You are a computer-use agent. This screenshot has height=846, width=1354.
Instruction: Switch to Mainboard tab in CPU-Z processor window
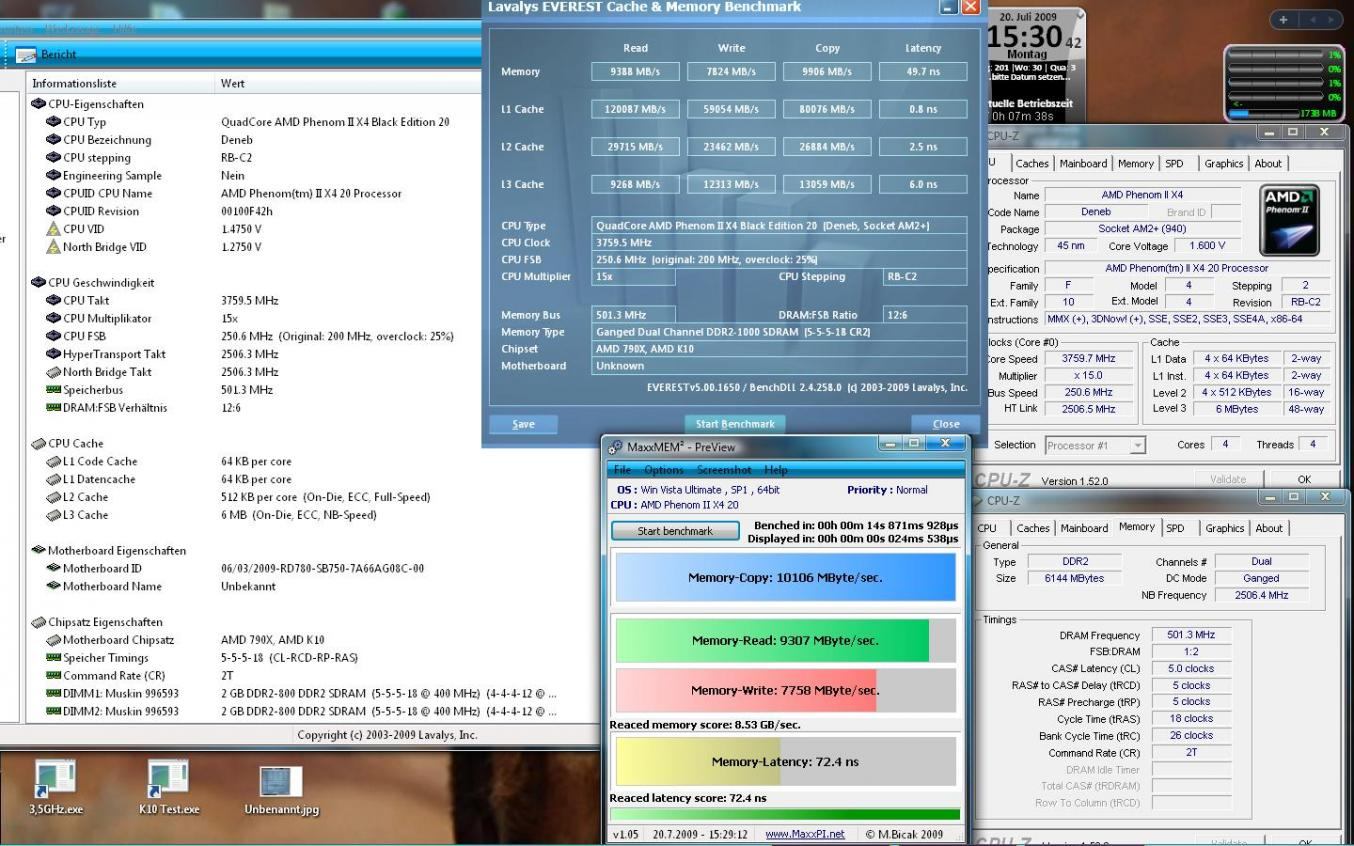[x=1083, y=164]
